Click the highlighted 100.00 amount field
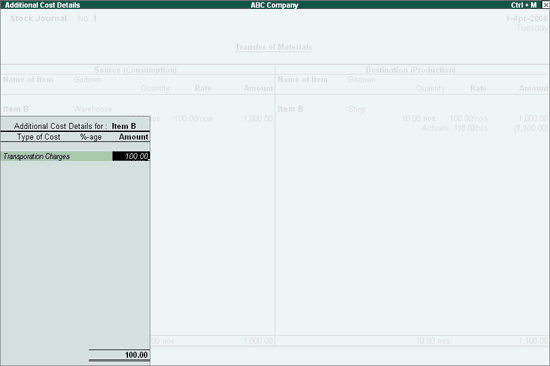The image size is (550, 366). point(131,156)
